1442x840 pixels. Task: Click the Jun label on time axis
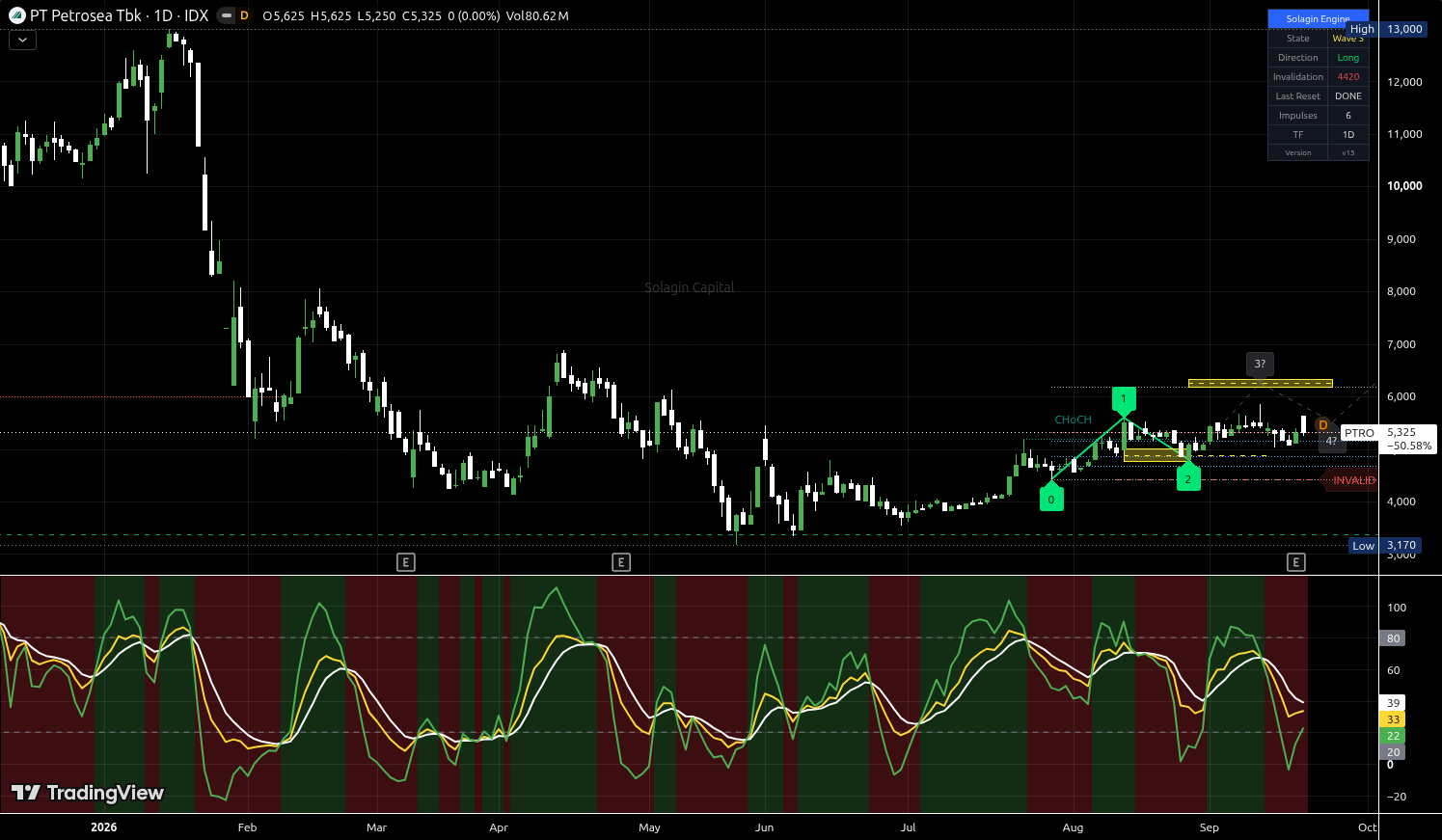click(764, 827)
